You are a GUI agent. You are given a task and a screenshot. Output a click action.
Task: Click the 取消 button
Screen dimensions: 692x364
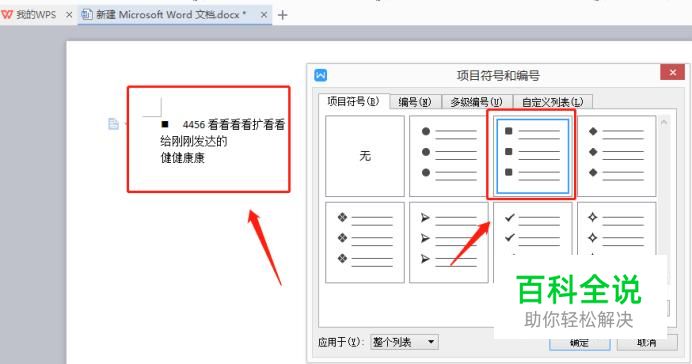point(647,343)
